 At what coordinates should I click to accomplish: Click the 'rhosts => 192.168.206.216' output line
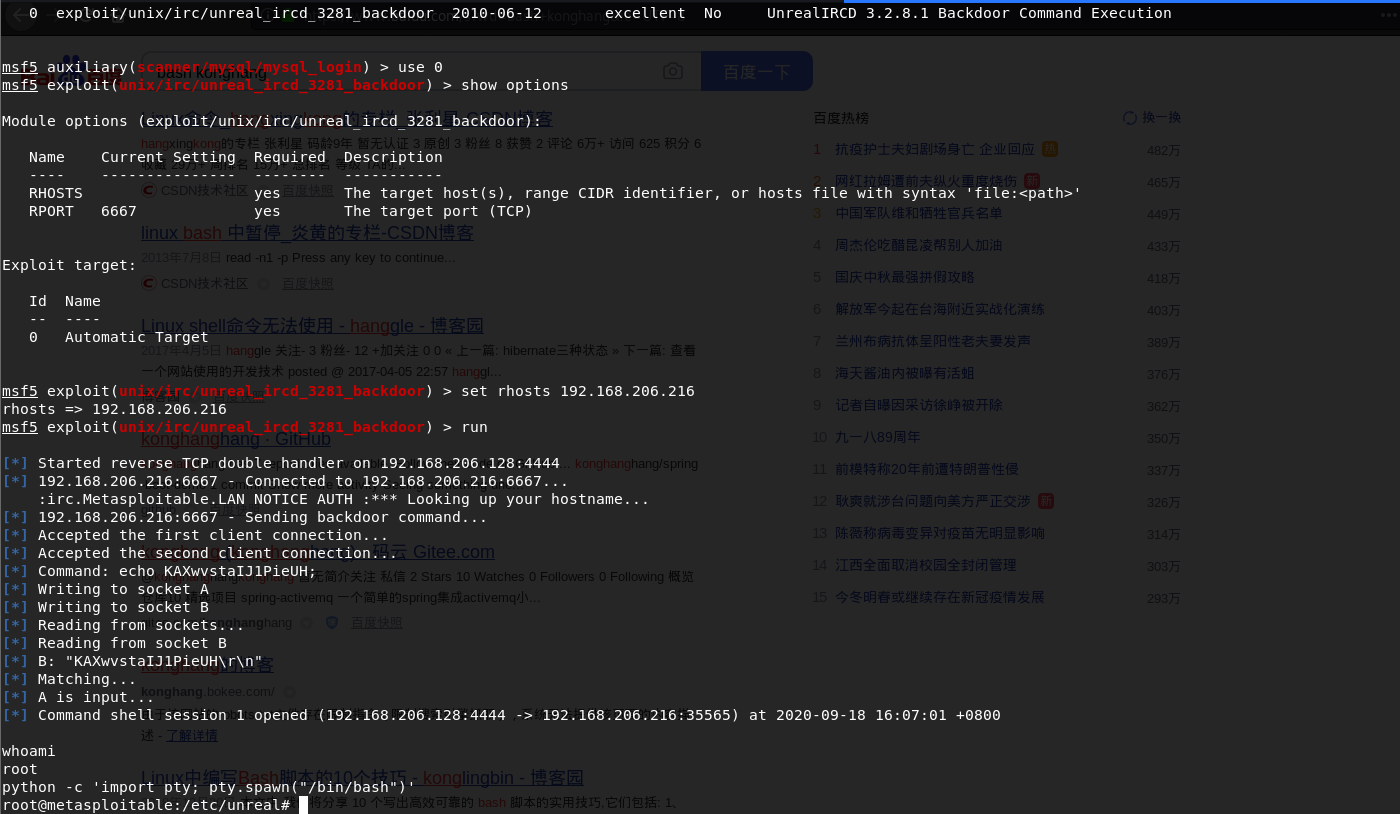(x=114, y=409)
